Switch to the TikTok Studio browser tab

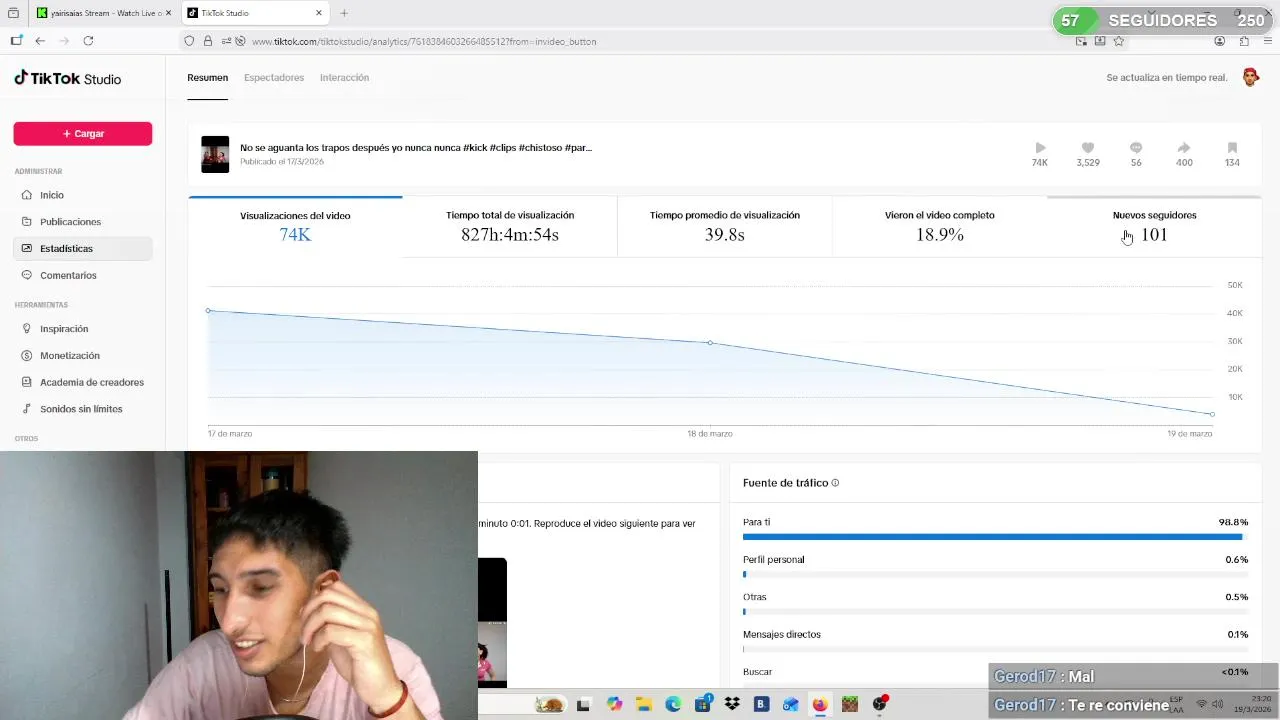255,13
